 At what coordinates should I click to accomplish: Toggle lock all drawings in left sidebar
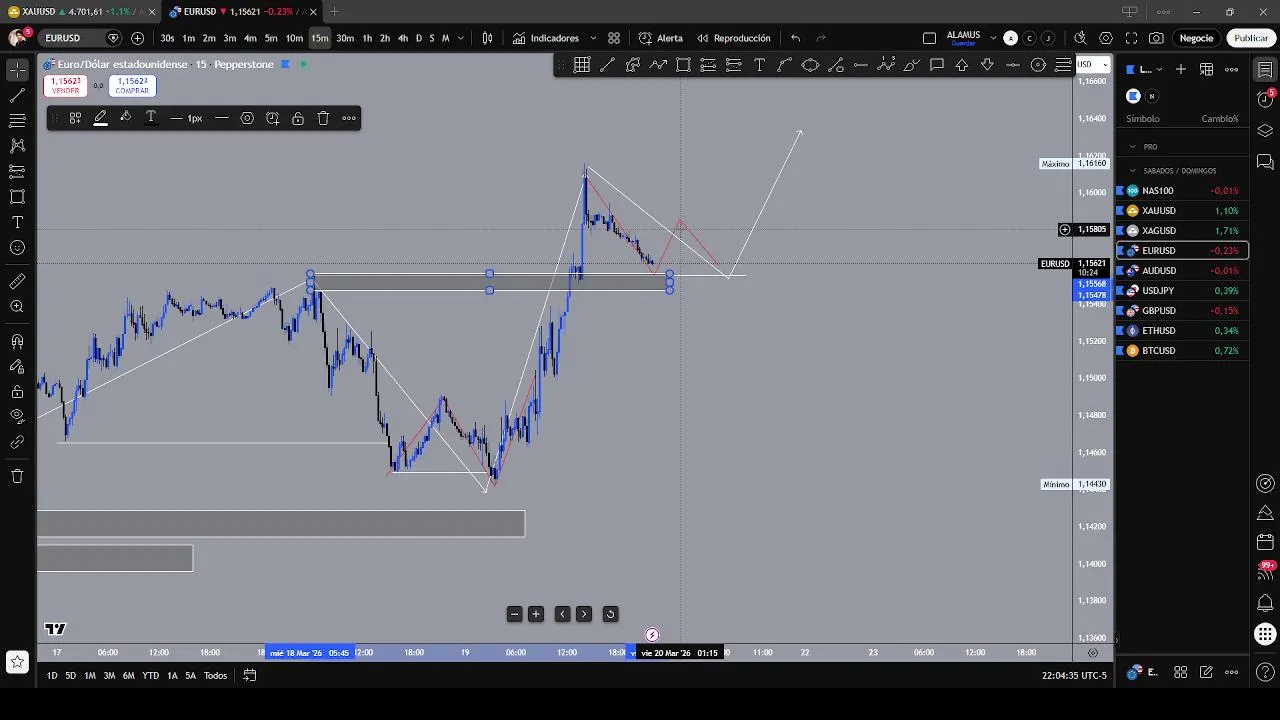click(x=17, y=392)
